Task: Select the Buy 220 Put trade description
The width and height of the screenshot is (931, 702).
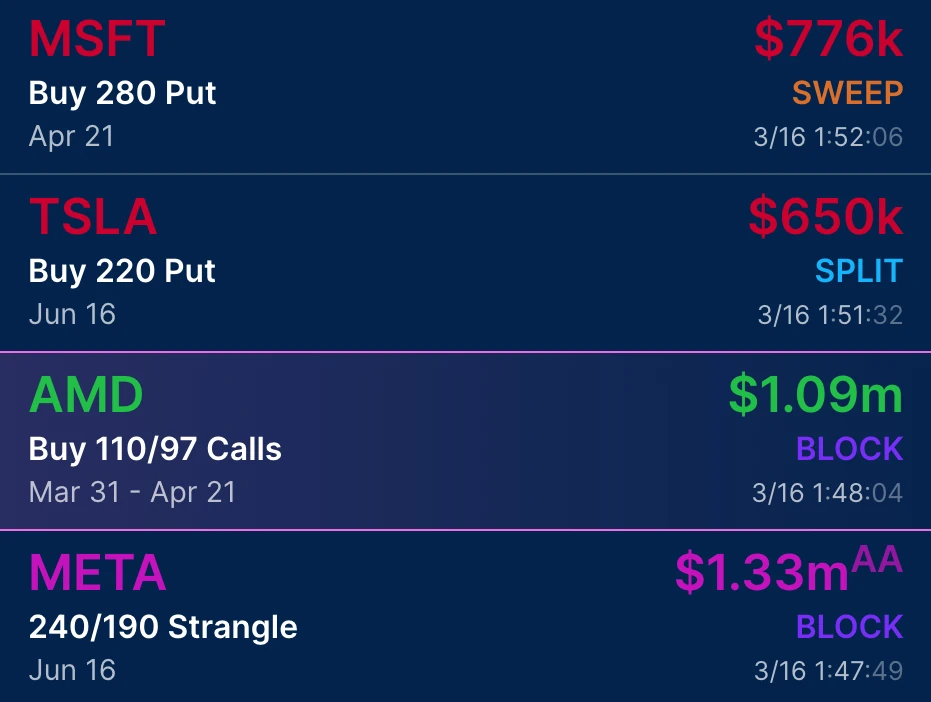Action: [120, 271]
